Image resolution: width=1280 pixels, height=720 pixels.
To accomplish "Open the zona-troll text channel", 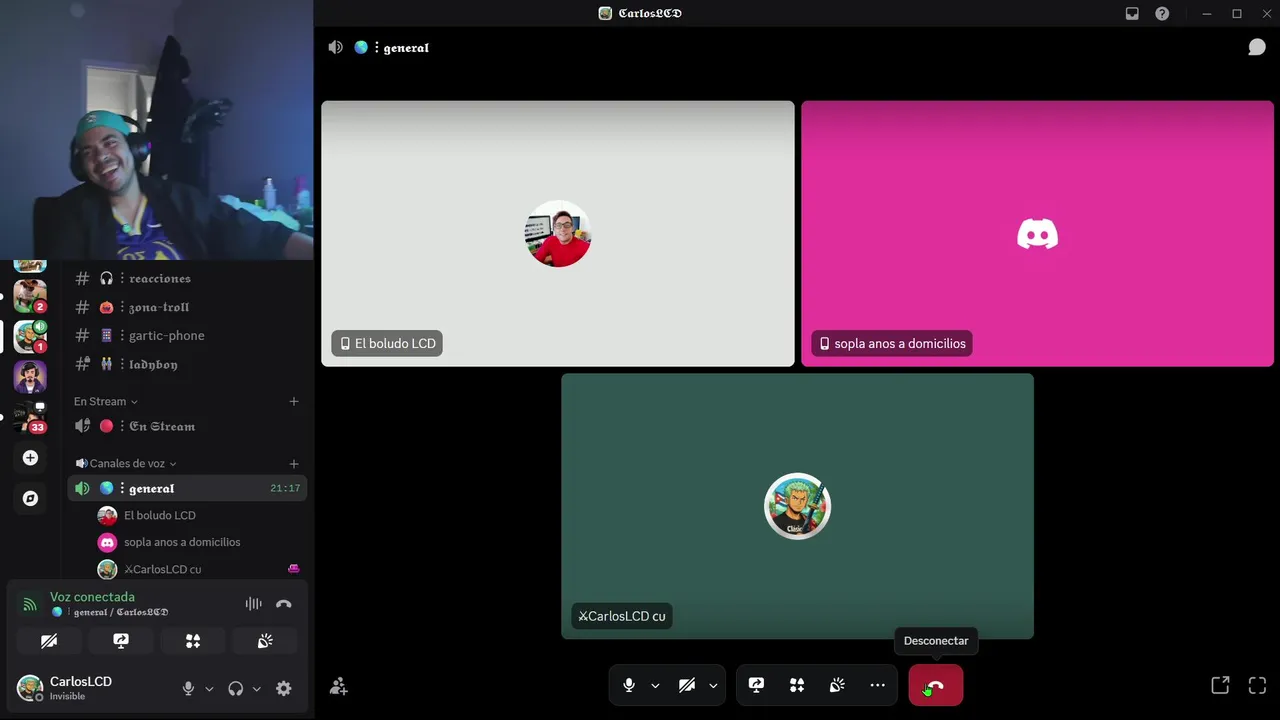I will [x=186, y=307].
